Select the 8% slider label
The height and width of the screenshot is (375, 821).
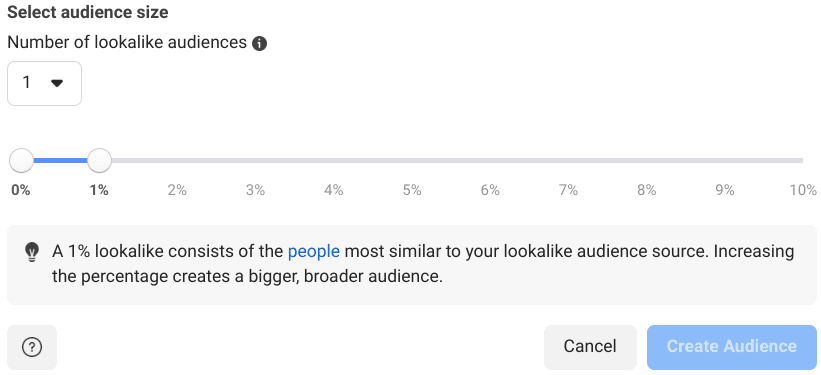pyautogui.click(x=647, y=190)
